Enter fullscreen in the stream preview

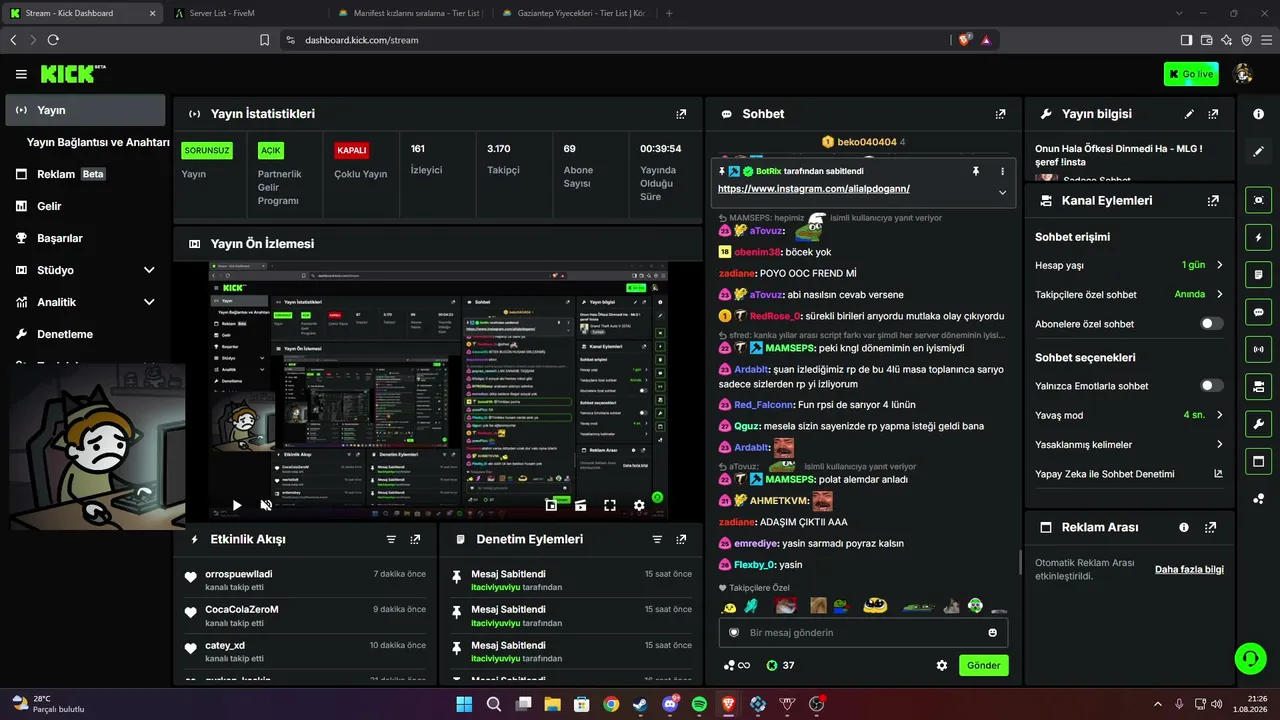[609, 505]
